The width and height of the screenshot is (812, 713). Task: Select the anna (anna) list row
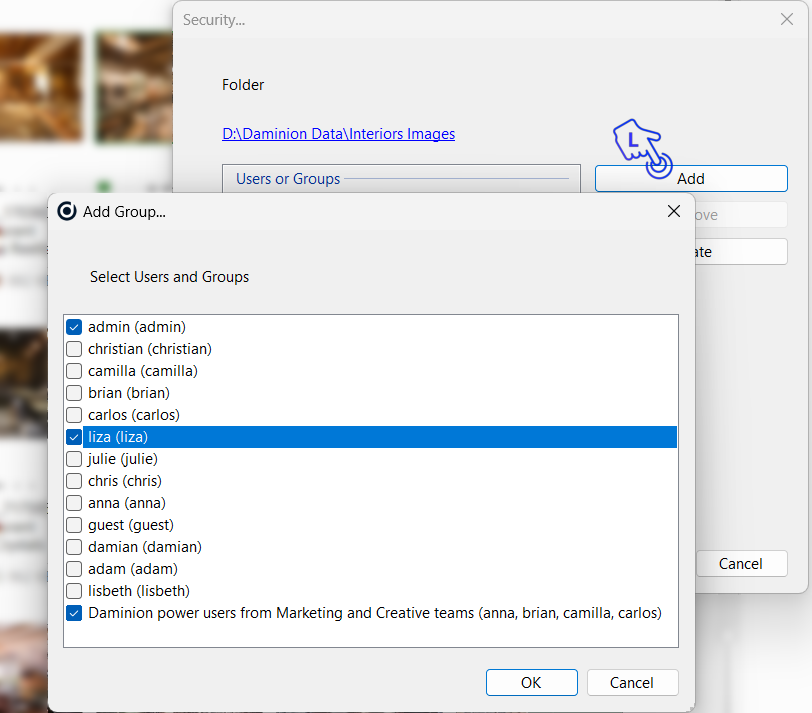[127, 503]
